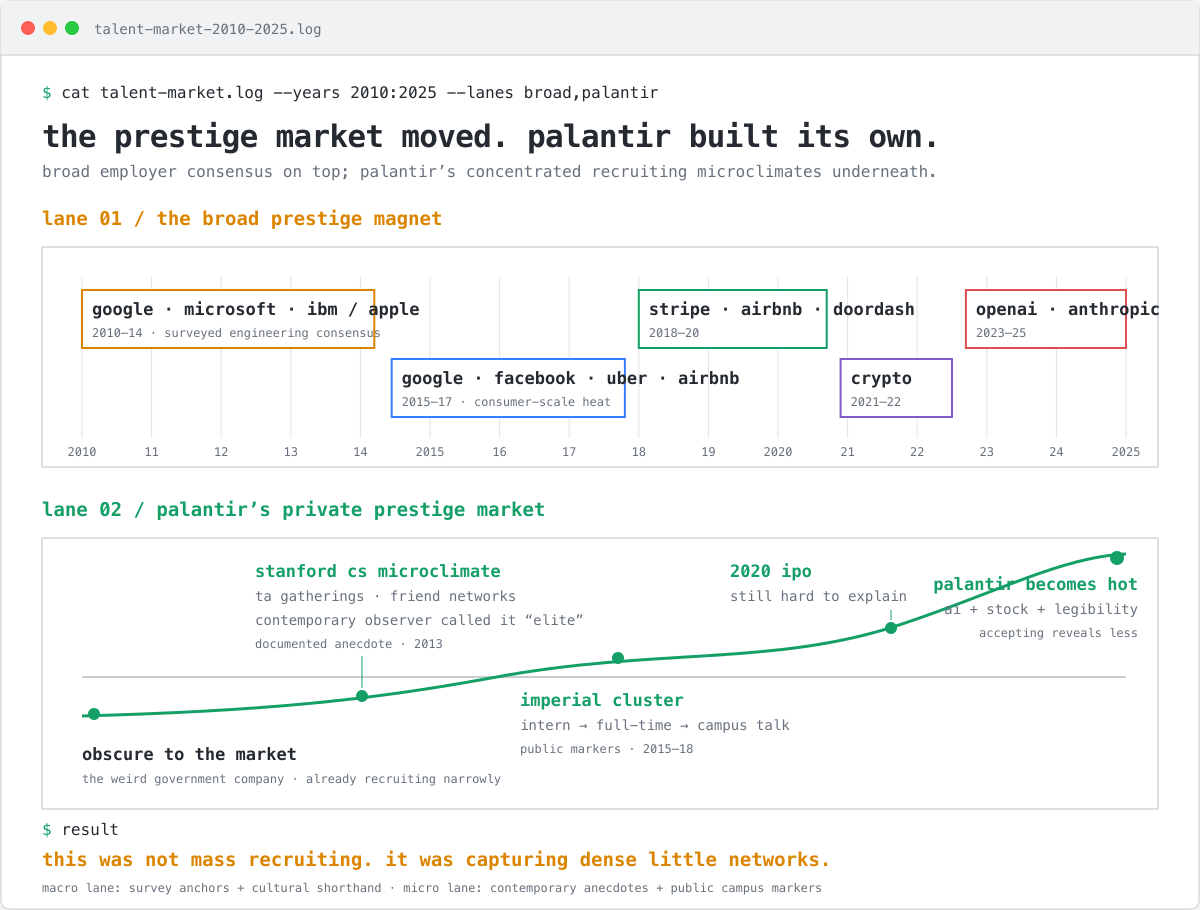The image size is (1200, 910).
Task: Click the 2020 axis label
Action: [778, 452]
